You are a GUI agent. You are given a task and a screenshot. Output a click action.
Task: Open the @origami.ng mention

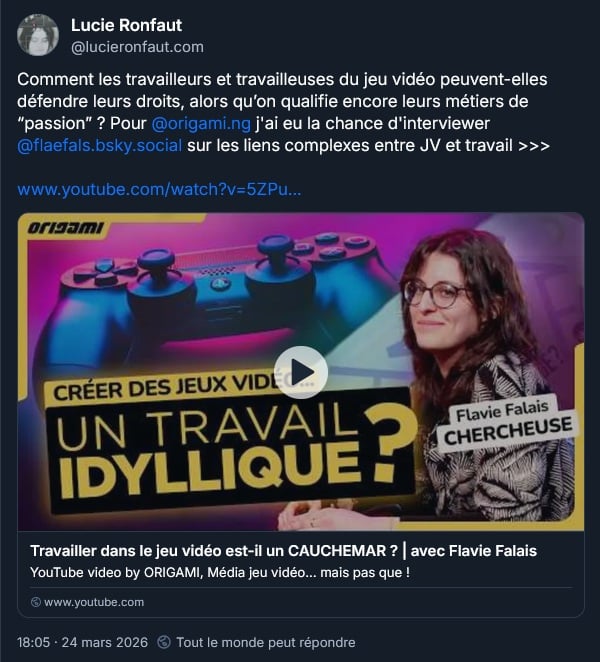(x=201, y=123)
